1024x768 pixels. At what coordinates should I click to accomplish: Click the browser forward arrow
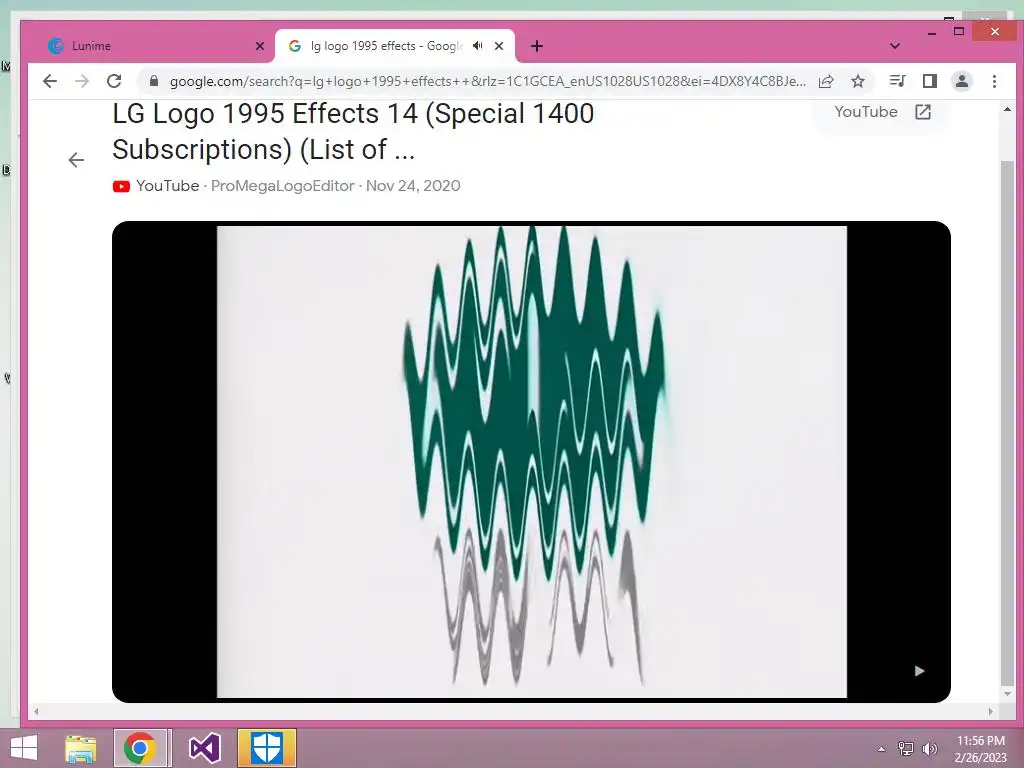coord(82,81)
